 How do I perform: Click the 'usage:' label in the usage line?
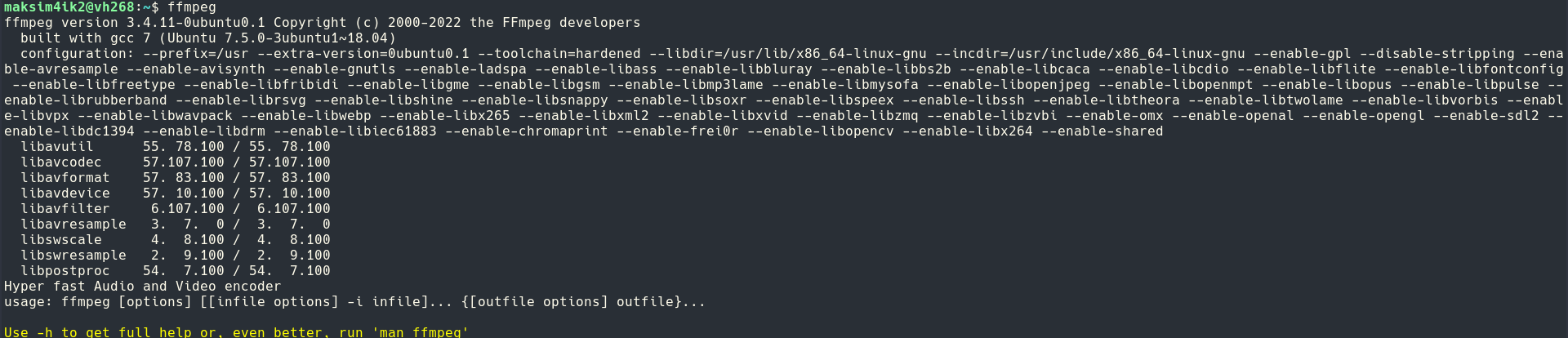tap(29, 302)
